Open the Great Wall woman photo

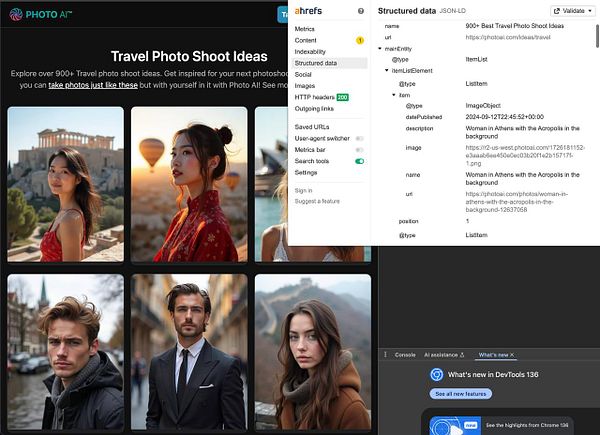click(313, 352)
